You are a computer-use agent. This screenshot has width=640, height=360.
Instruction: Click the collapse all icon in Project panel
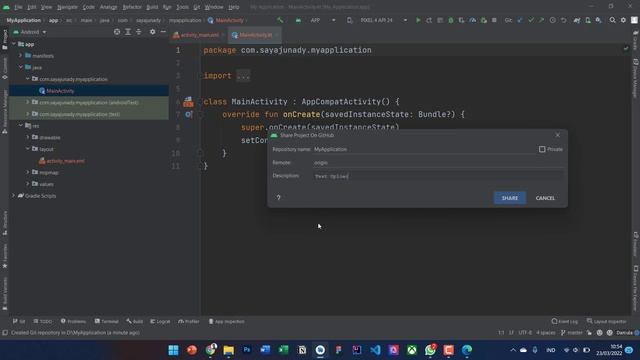pos(138,32)
